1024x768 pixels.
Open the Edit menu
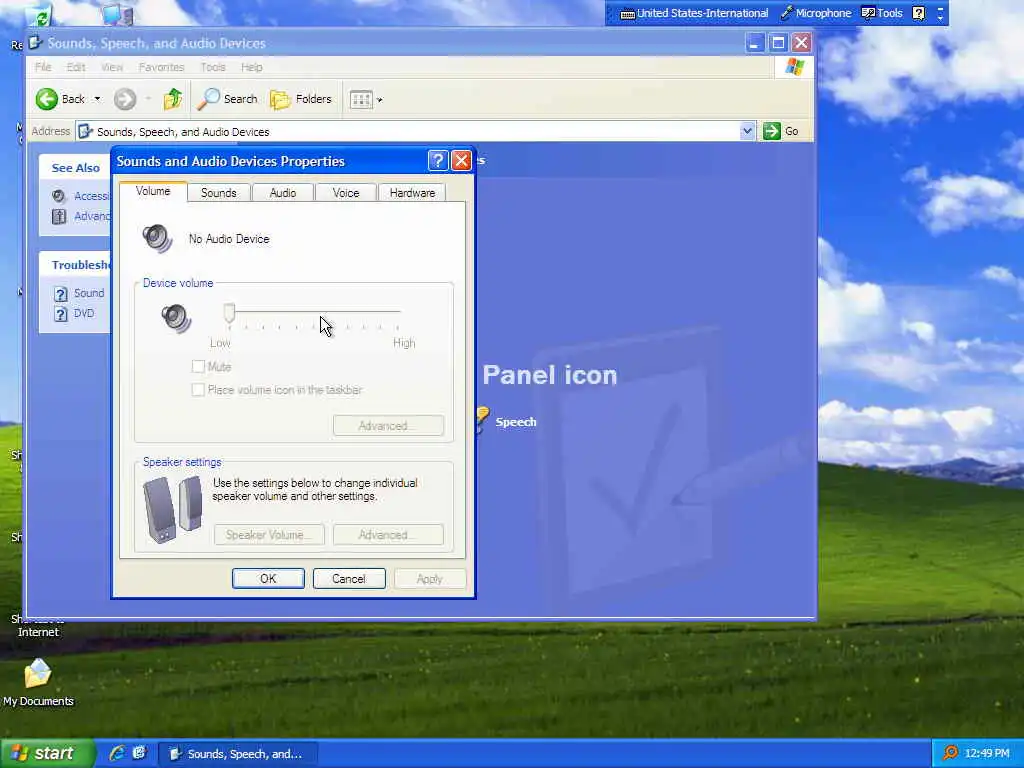[x=76, y=67]
